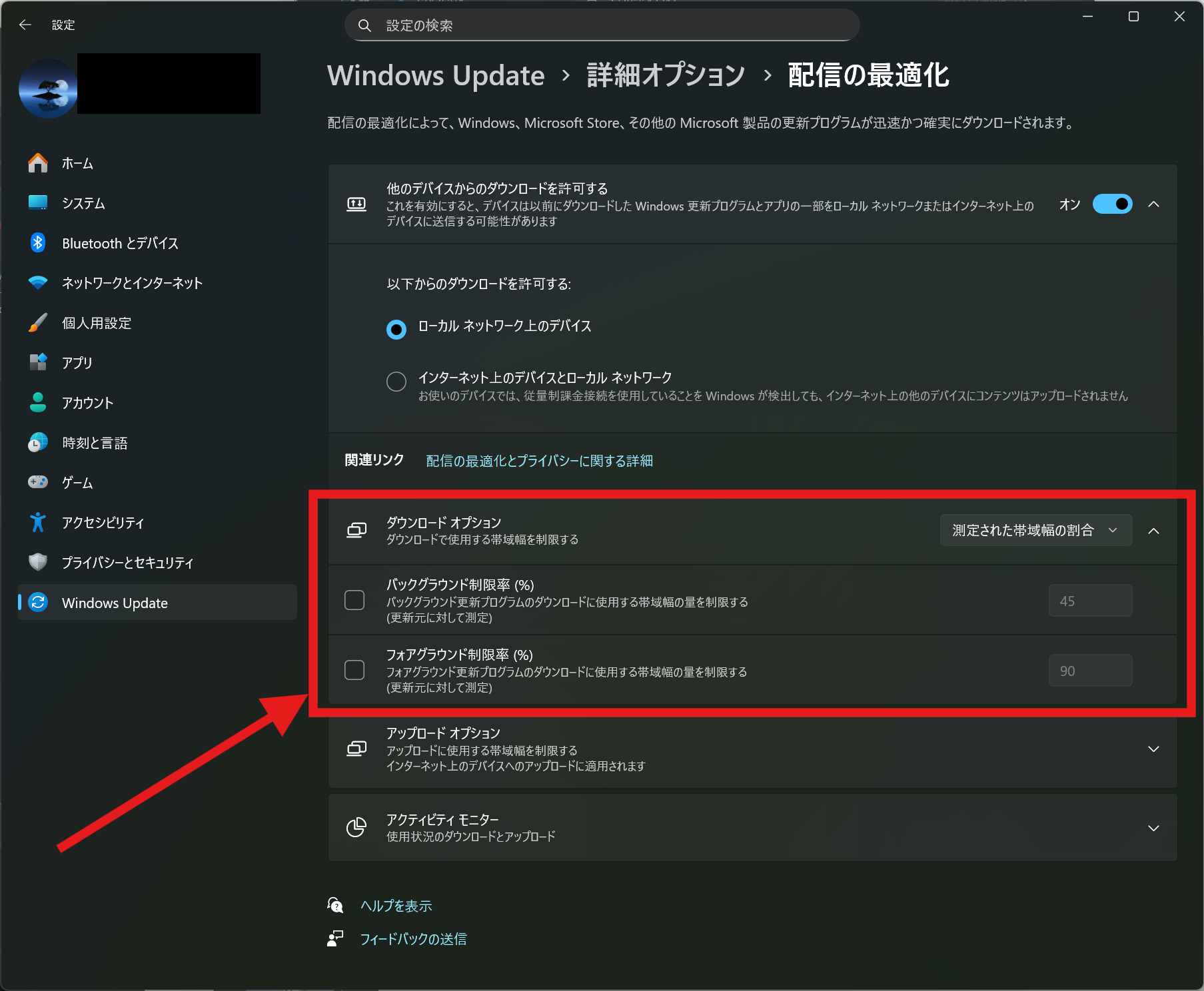Open the 測定された帯域幅の割合 dropdown
Image resolution: width=1204 pixels, height=991 pixels.
tap(1035, 530)
